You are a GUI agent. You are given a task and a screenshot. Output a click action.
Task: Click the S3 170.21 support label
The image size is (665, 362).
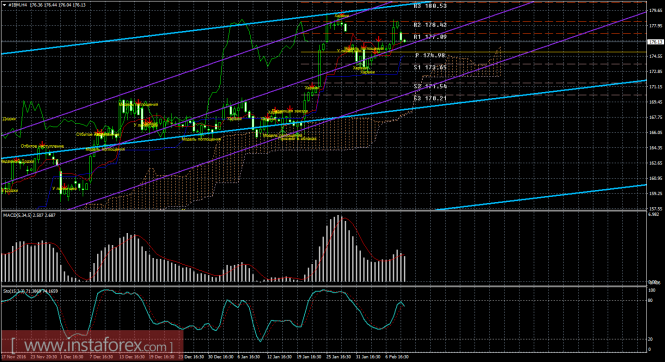(430, 98)
